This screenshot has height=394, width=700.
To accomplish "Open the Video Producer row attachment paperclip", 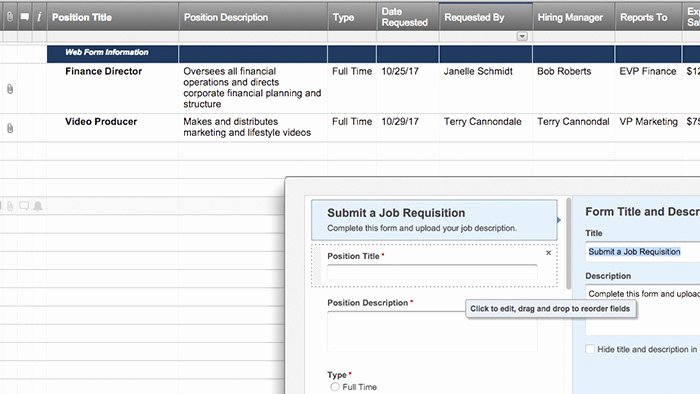I will pos(10,129).
